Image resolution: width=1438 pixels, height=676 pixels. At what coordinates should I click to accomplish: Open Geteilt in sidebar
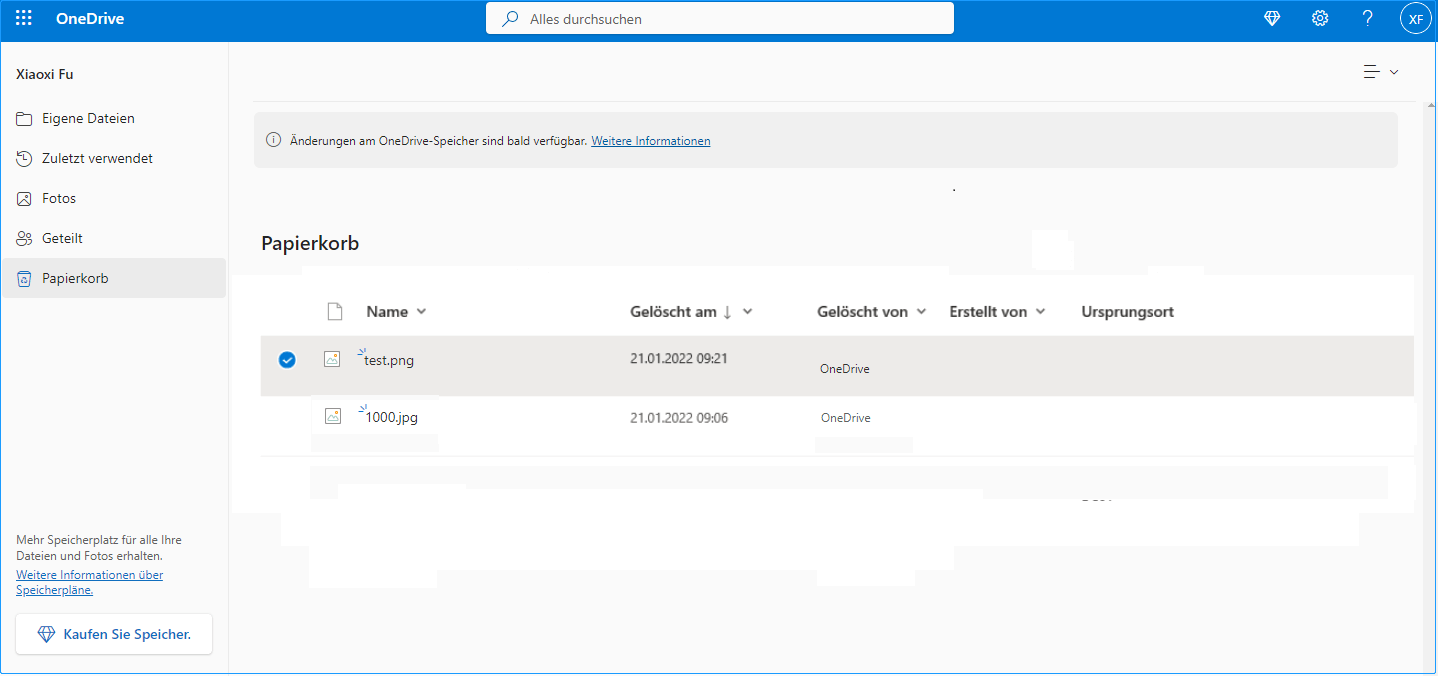click(114, 238)
